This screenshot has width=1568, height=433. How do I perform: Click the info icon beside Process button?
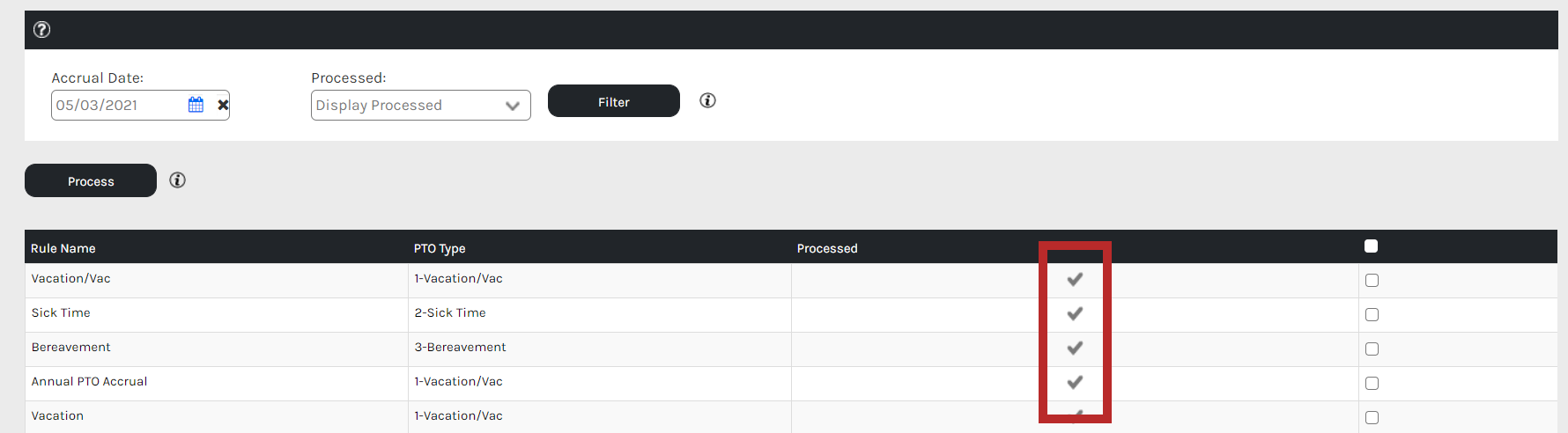click(177, 180)
